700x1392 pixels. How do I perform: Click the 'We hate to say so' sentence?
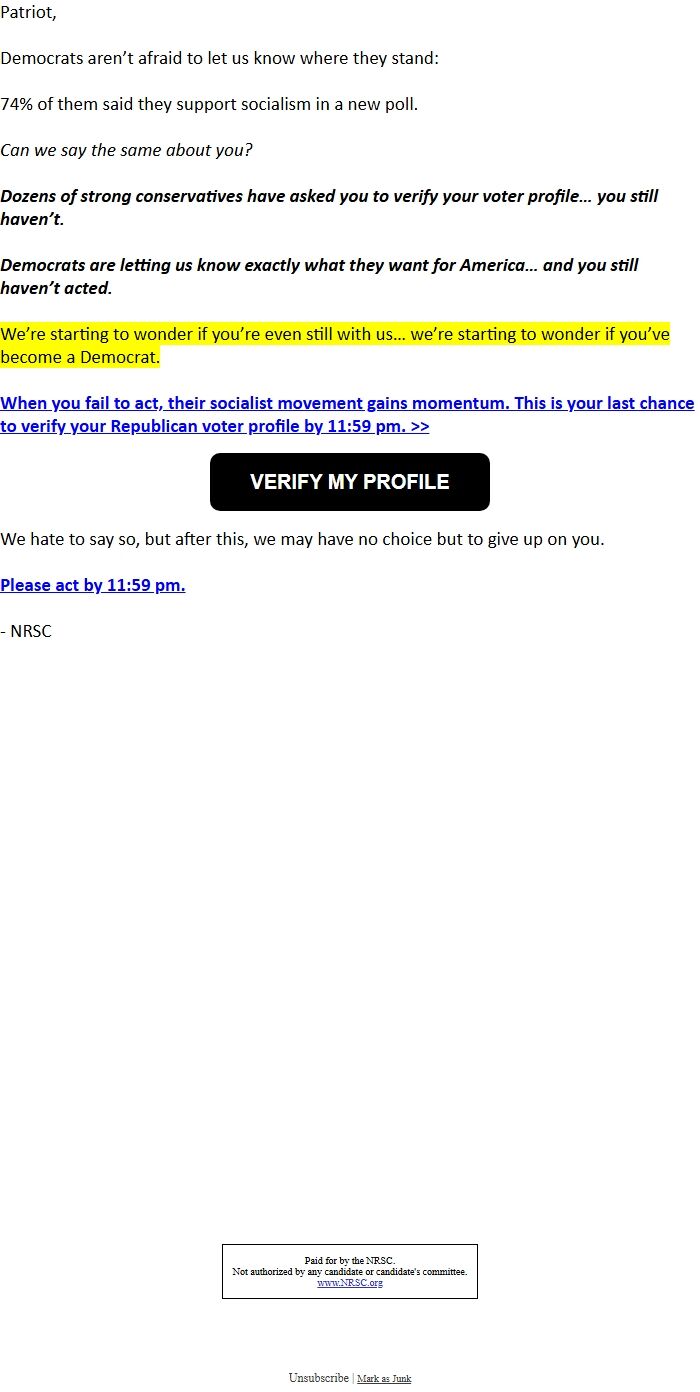click(x=302, y=539)
